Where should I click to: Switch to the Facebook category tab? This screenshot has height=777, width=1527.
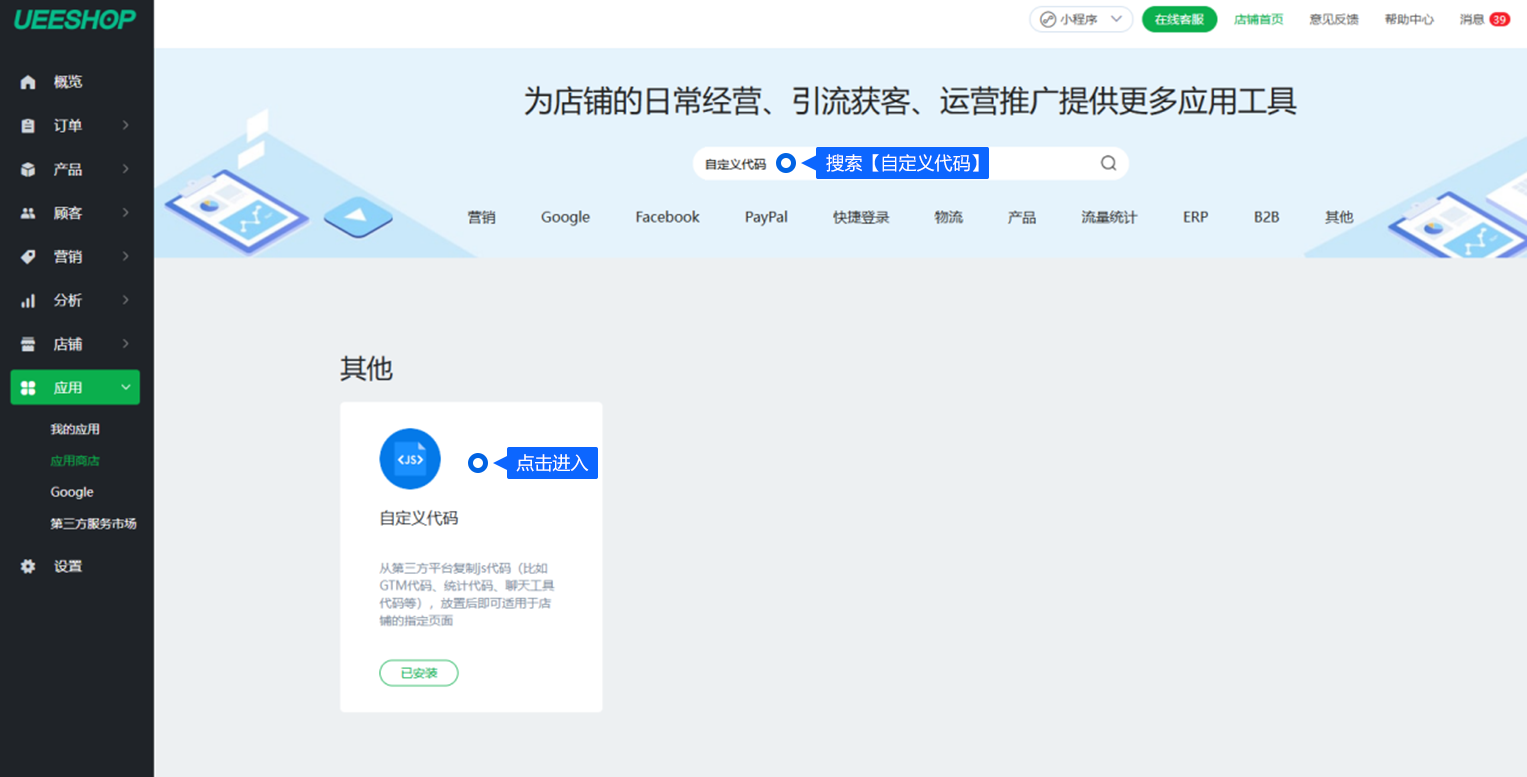click(667, 216)
